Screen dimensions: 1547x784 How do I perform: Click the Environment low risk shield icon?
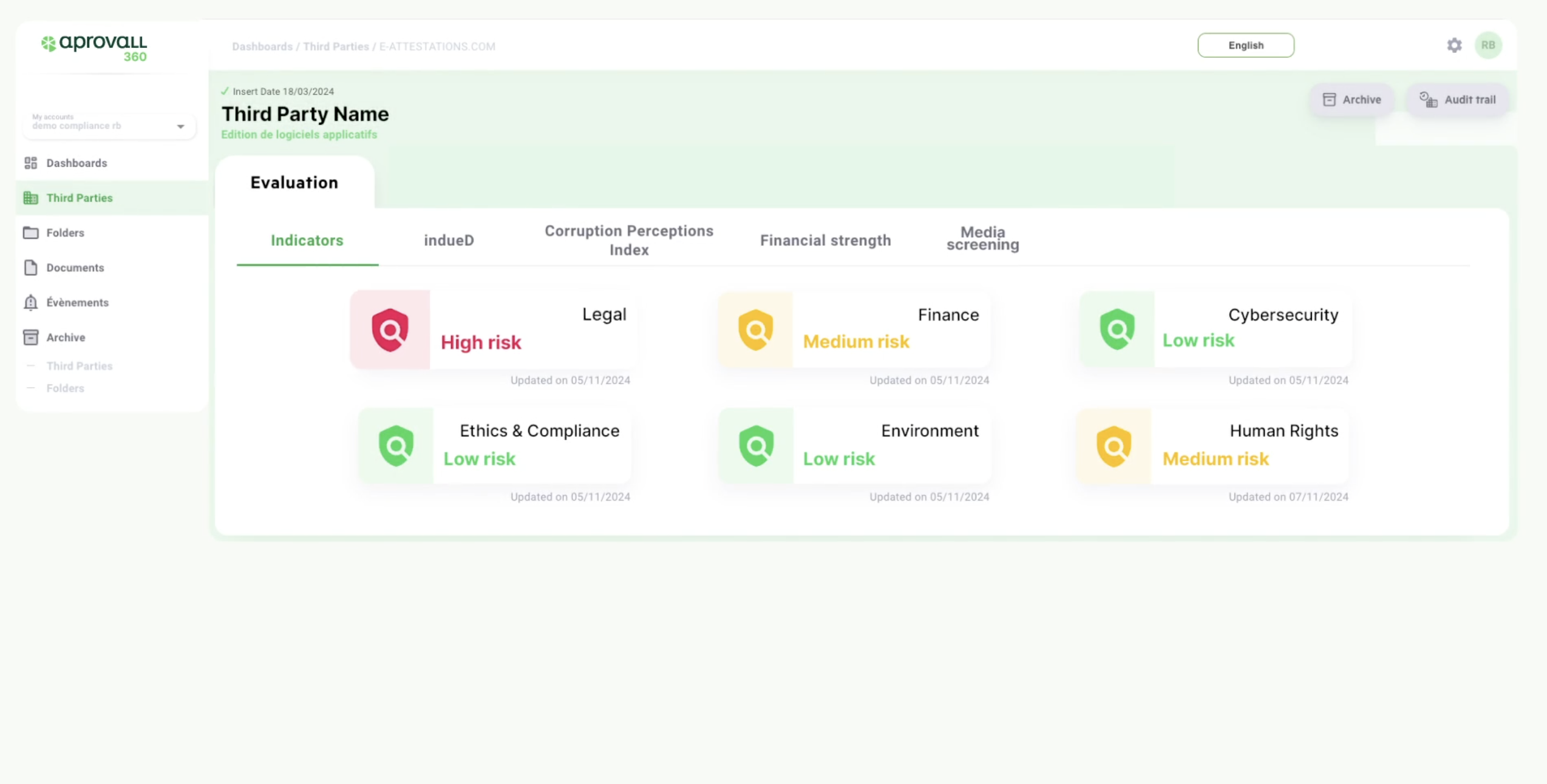(756, 446)
